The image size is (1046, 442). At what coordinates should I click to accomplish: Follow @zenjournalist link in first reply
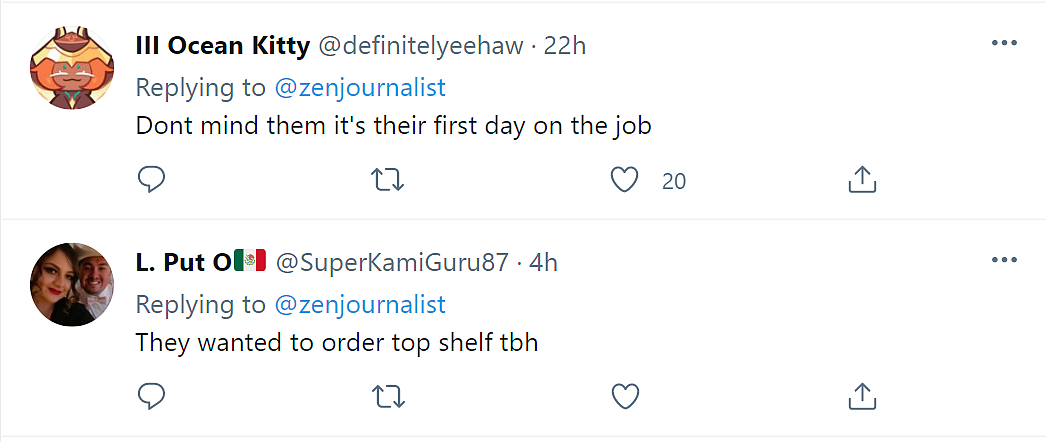point(360,88)
